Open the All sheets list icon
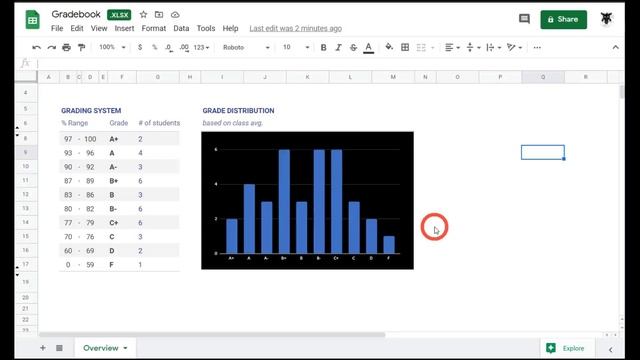The height and width of the screenshot is (360, 640). [60, 348]
